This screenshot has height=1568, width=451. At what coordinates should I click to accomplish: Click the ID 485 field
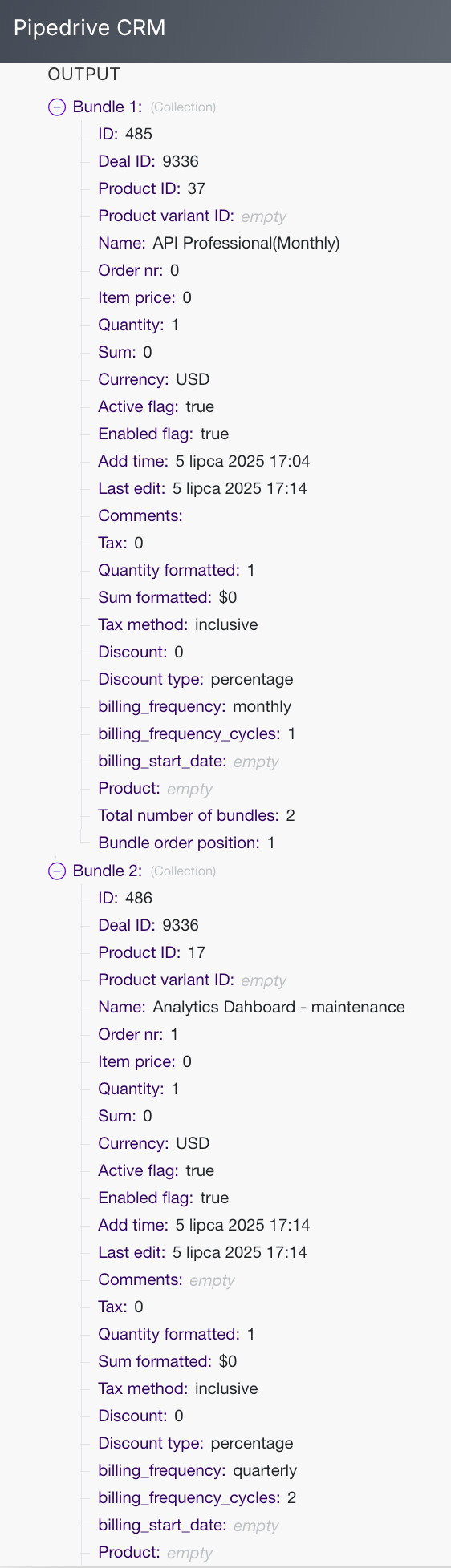125,134
